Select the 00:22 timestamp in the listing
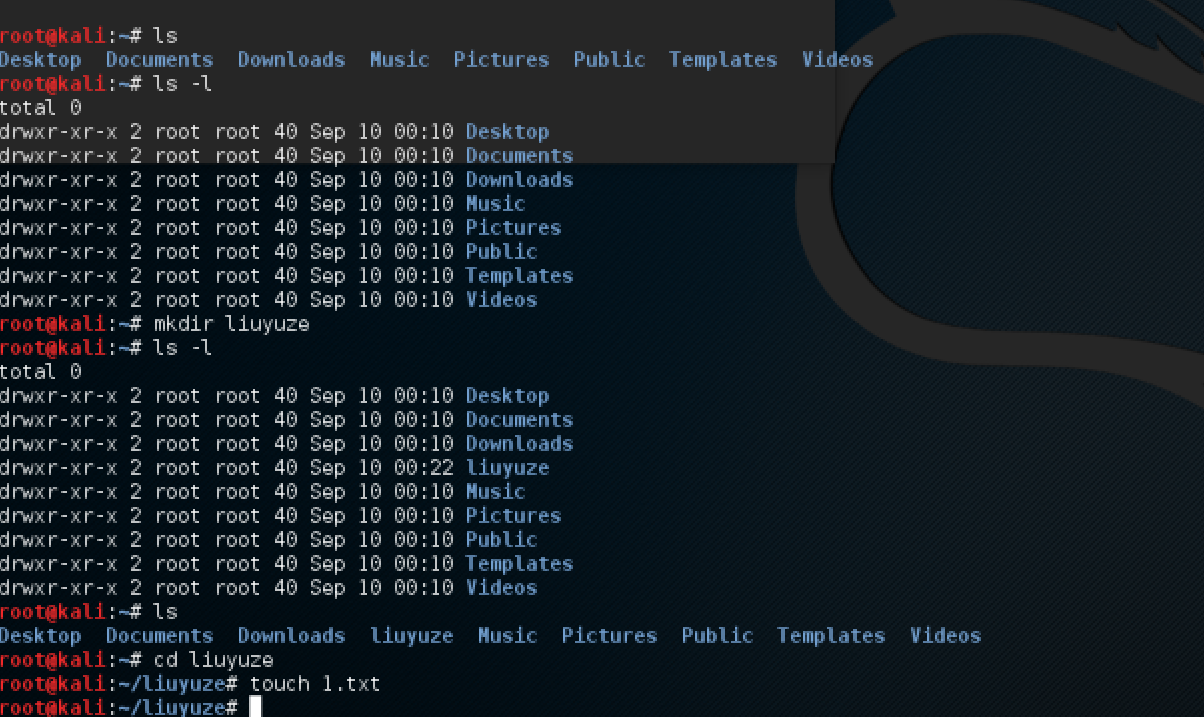Image resolution: width=1204 pixels, height=717 pixels. (423, 468)
